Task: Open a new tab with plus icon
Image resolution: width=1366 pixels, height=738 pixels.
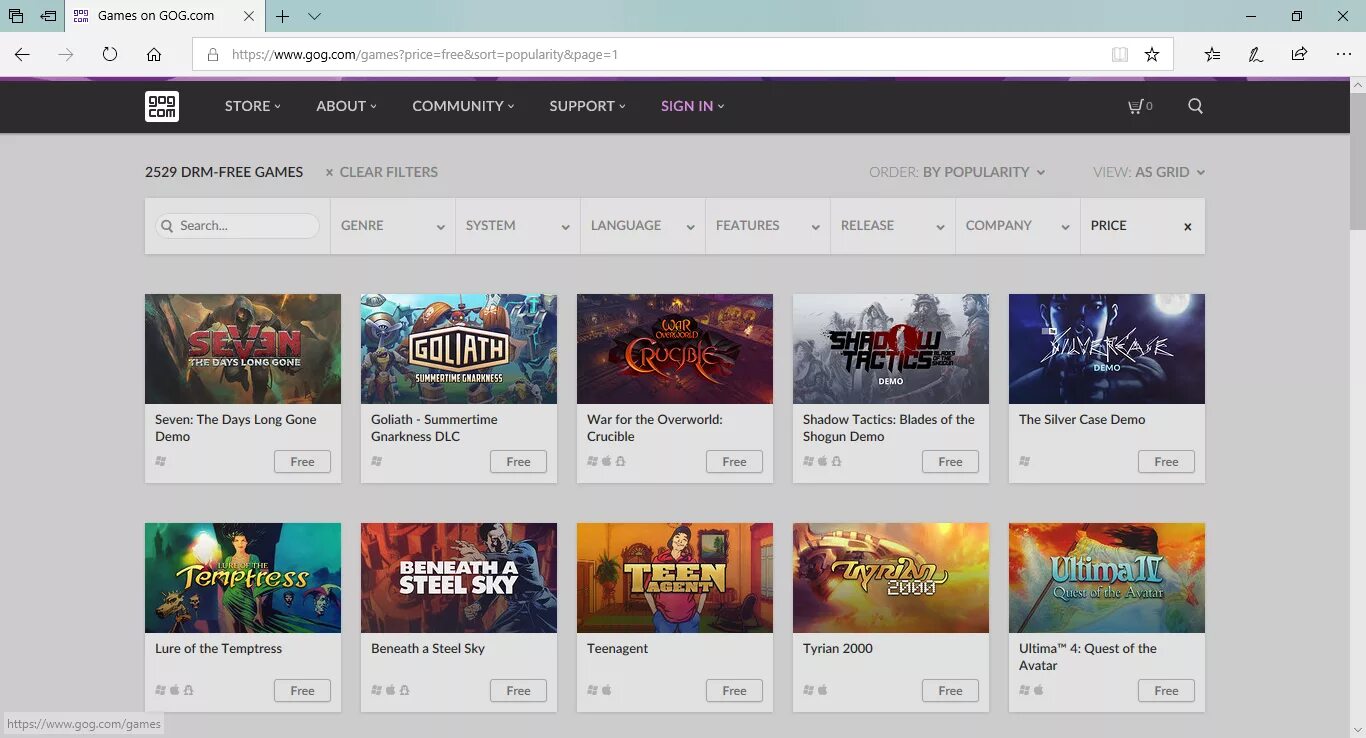Action: [283, 16]
